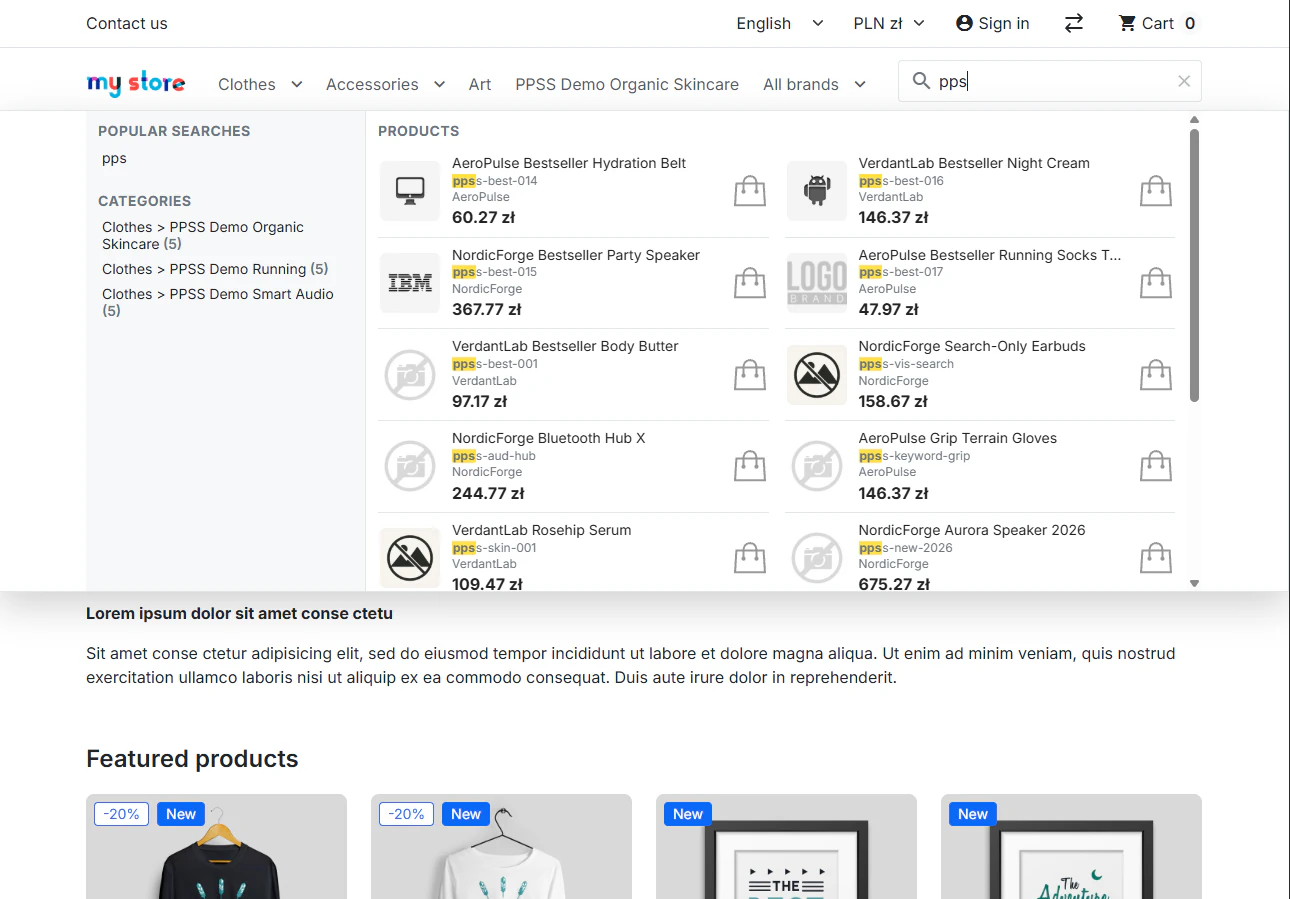The width and height of the screenshot is (1290, 899).
Task: Open category Clothes > PPSS Demo Organic Skincare
Action: (x=203, y=235)
